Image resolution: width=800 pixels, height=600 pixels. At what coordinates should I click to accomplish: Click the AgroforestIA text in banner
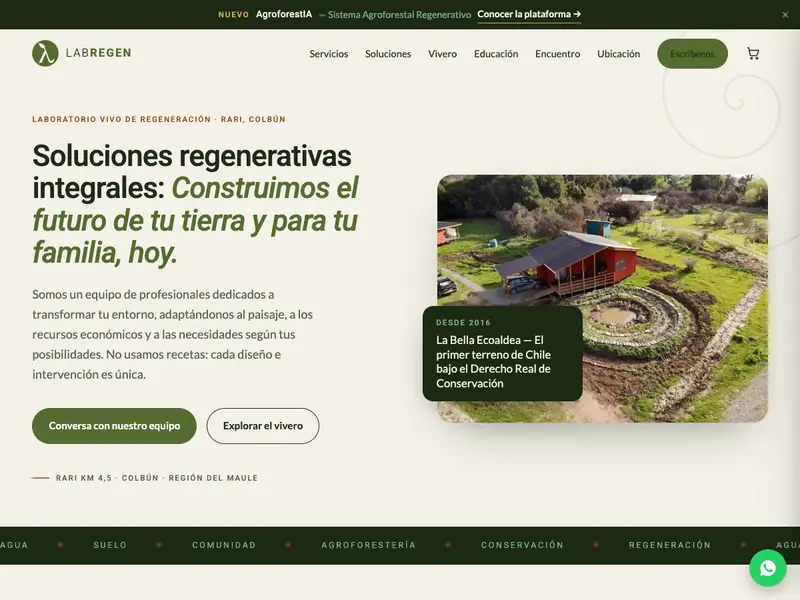coord(284,14)
